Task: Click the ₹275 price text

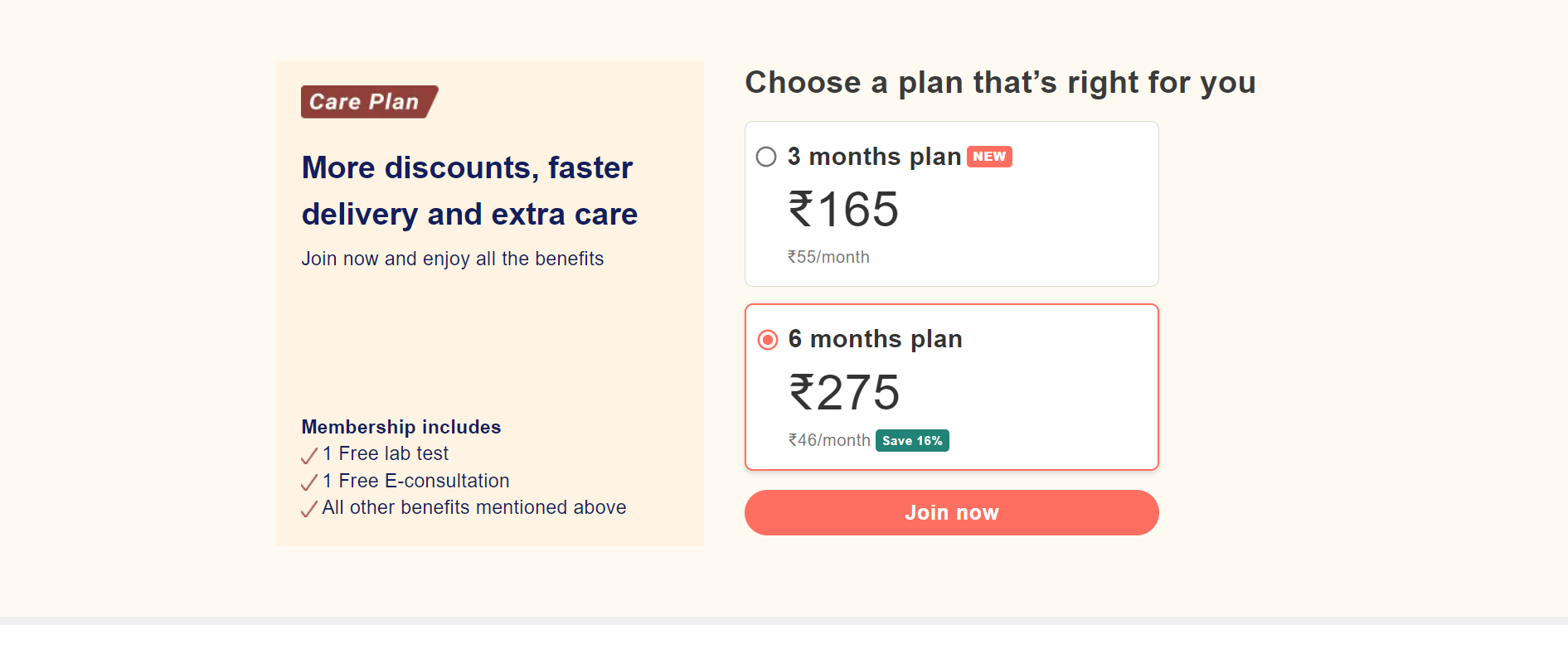Action: 844,392
